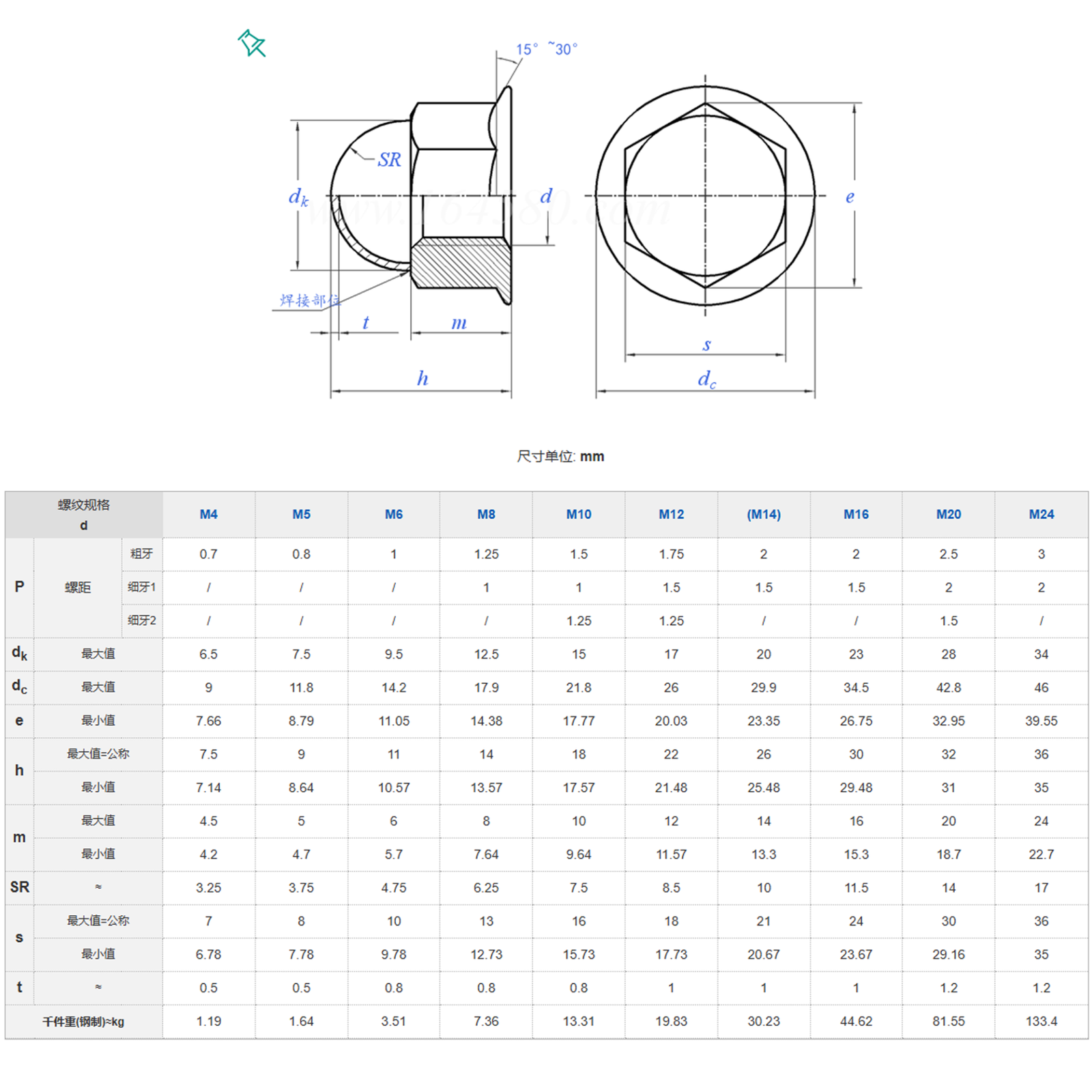This screenshot has height=1092, width=1092.
Task: Click the nut side-view section drawing
Action: (421, 197)
